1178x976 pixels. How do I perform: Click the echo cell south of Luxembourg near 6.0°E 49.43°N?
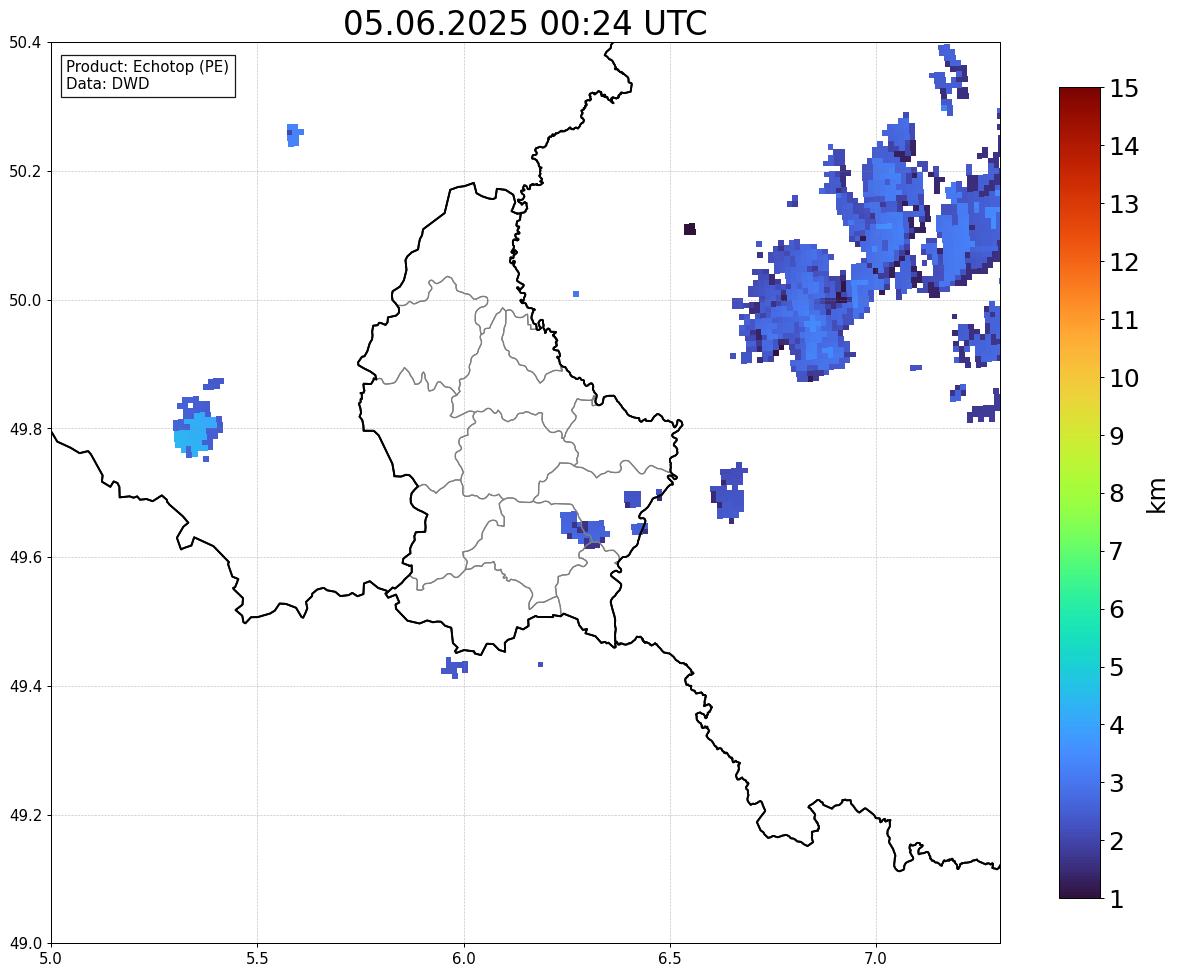coord(455,667)
